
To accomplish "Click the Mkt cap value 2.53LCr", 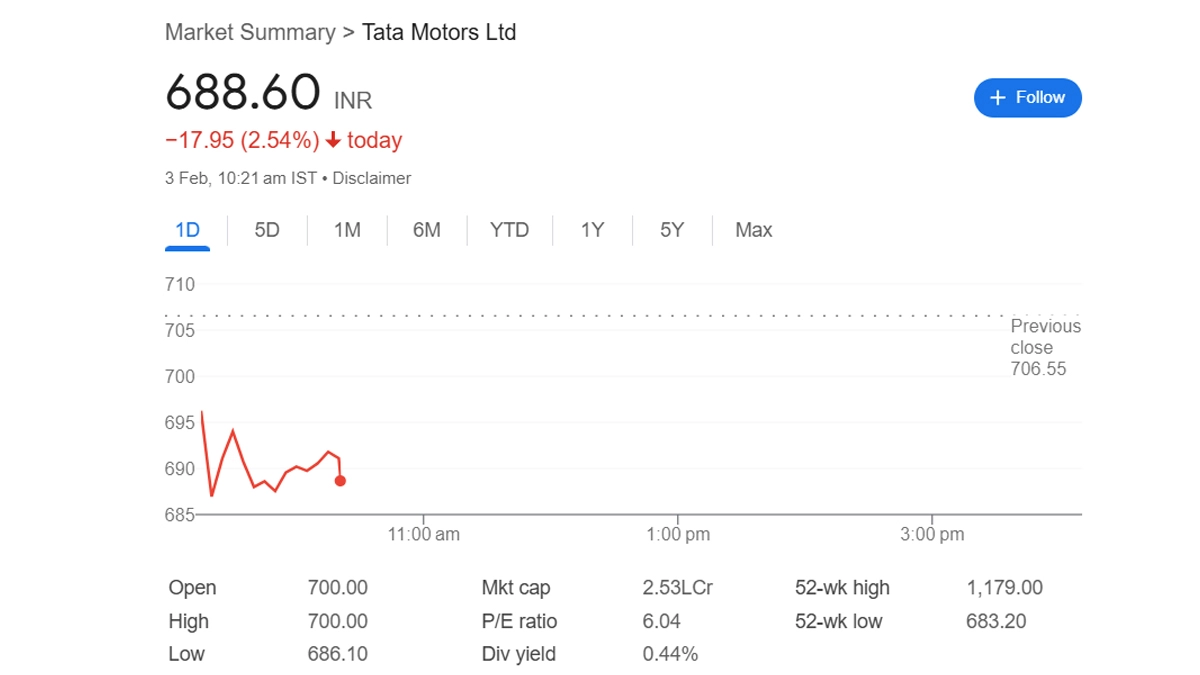I will coord(677,588).
